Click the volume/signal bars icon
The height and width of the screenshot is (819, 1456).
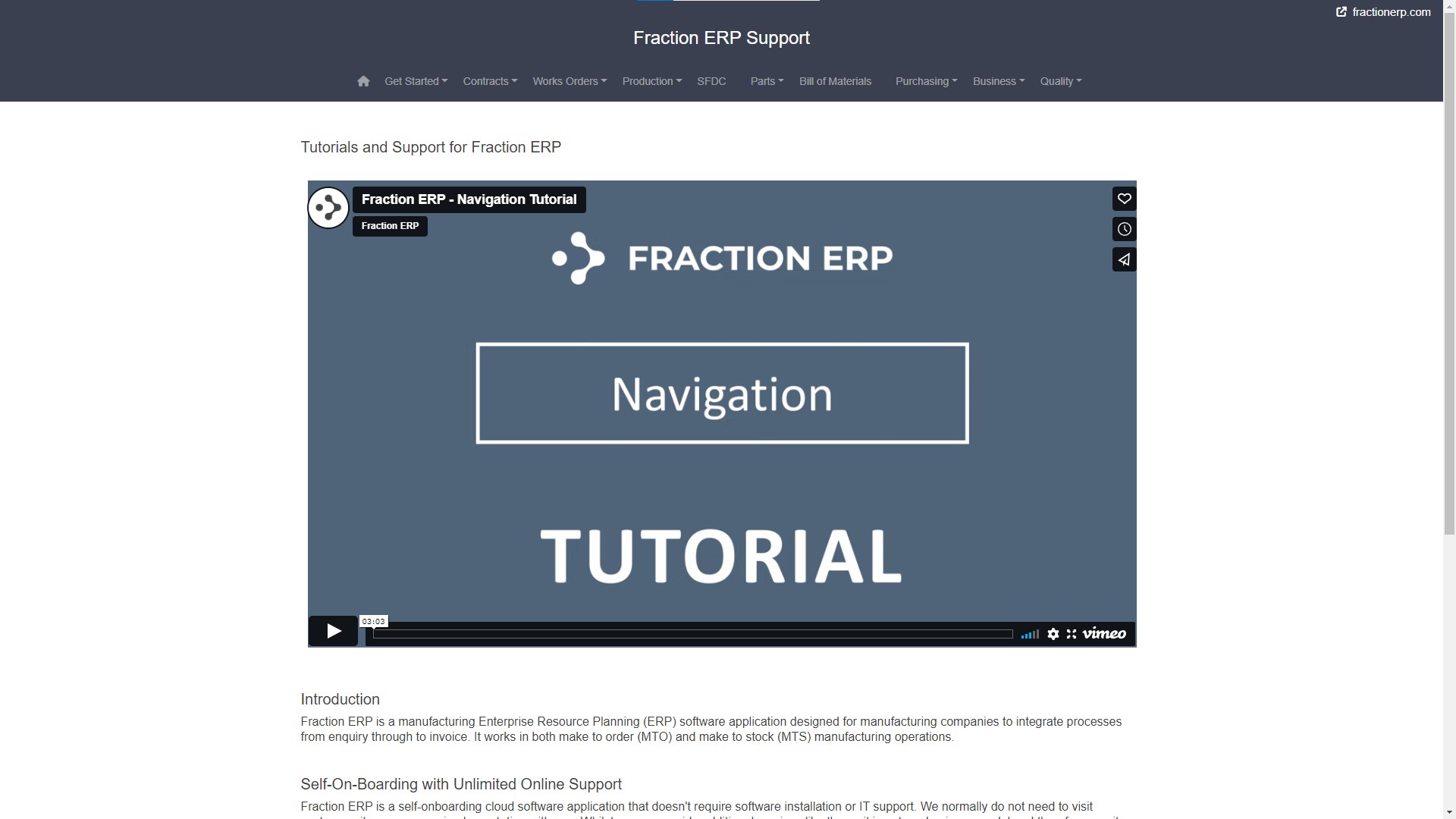coord(1030,633)
